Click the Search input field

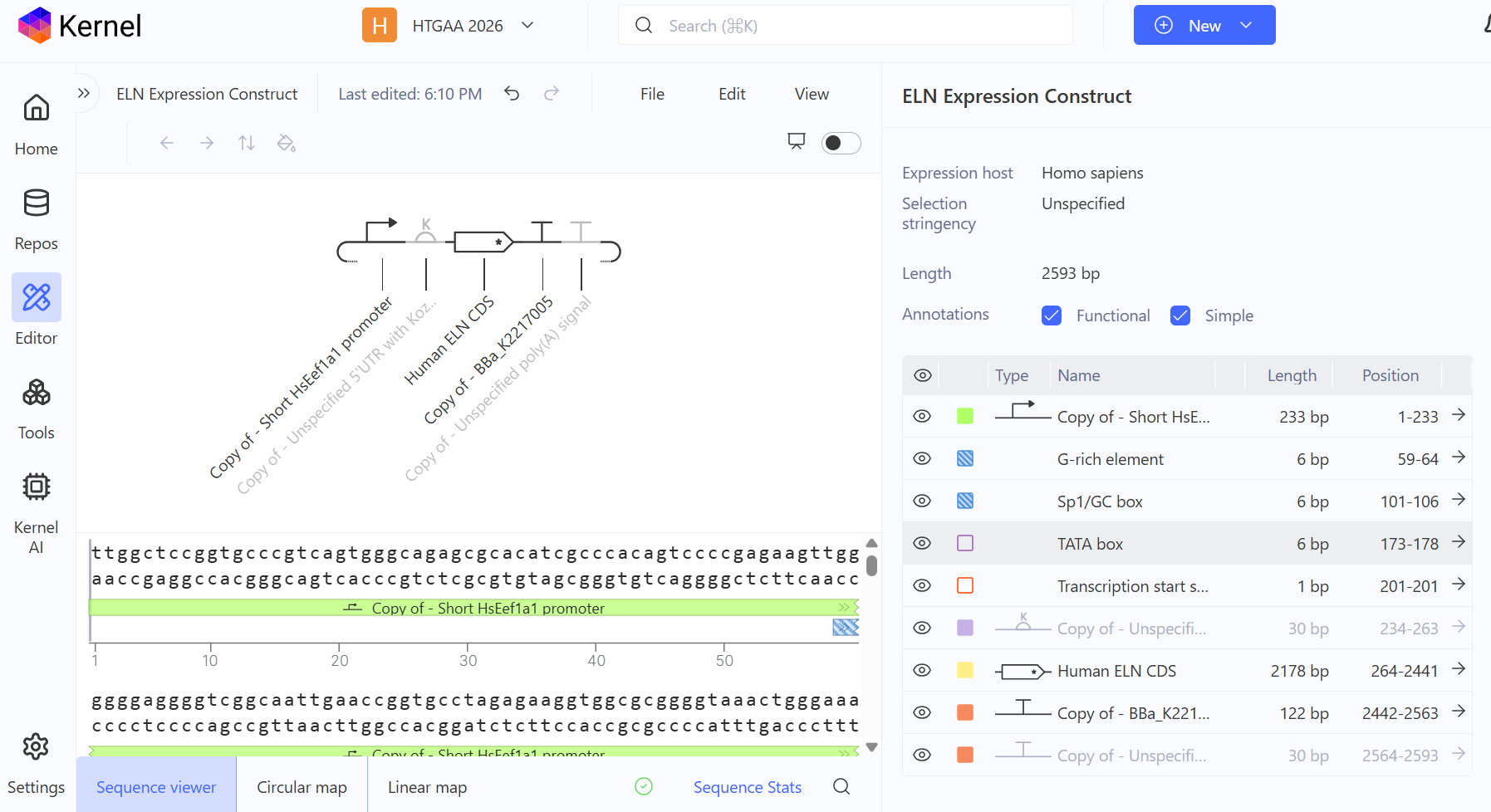(x=845, y=26)
